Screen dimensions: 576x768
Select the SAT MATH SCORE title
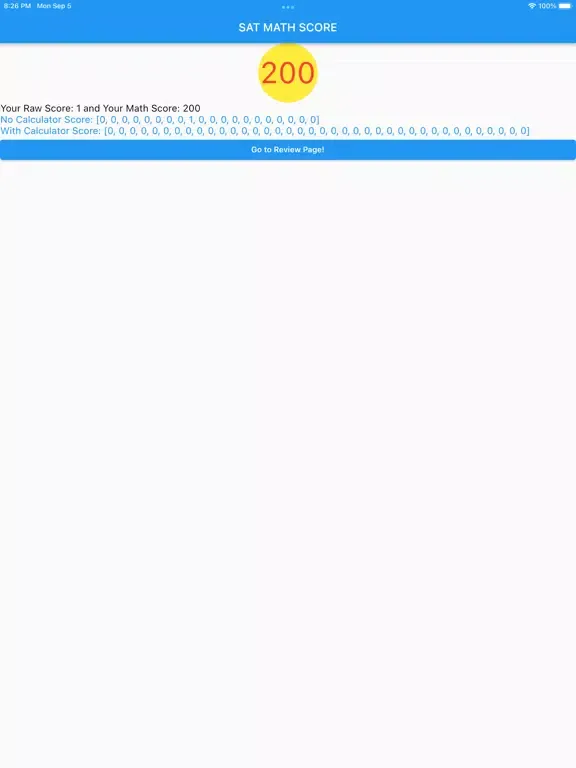click(x=288, y=27)
